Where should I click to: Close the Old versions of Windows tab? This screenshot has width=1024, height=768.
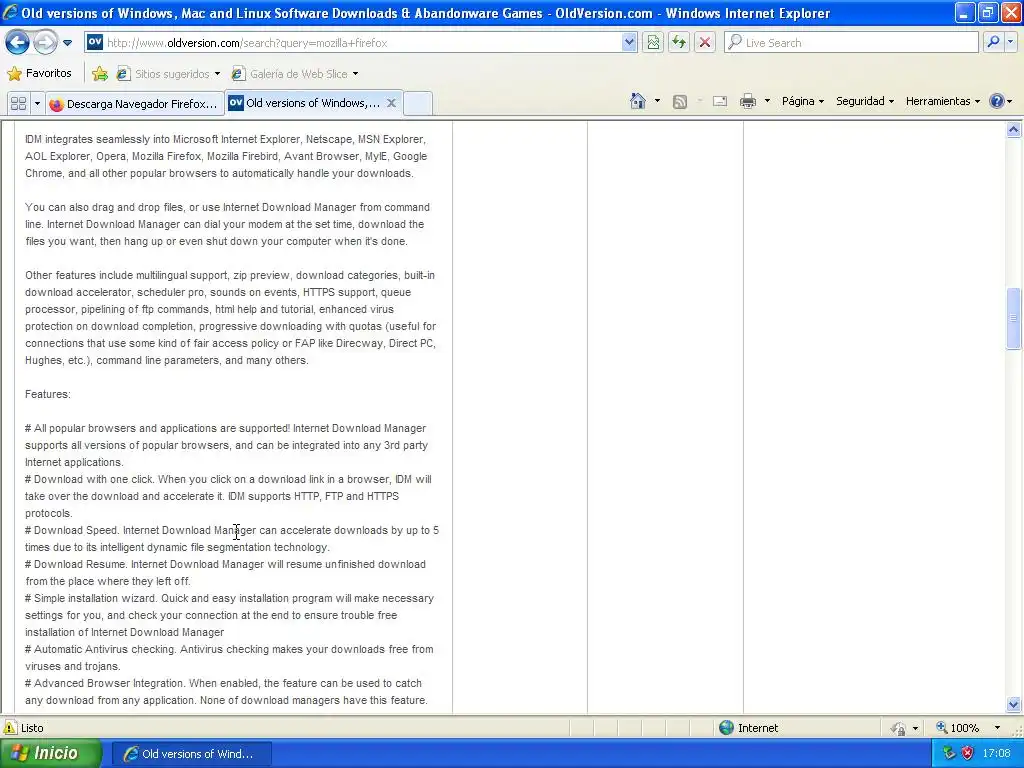[x=391, y=103]
